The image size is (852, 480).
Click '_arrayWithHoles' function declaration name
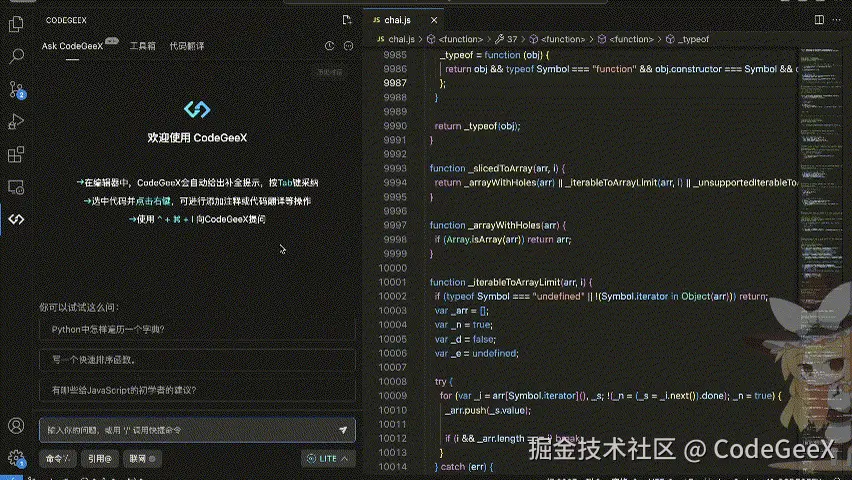tap(504, 225)
